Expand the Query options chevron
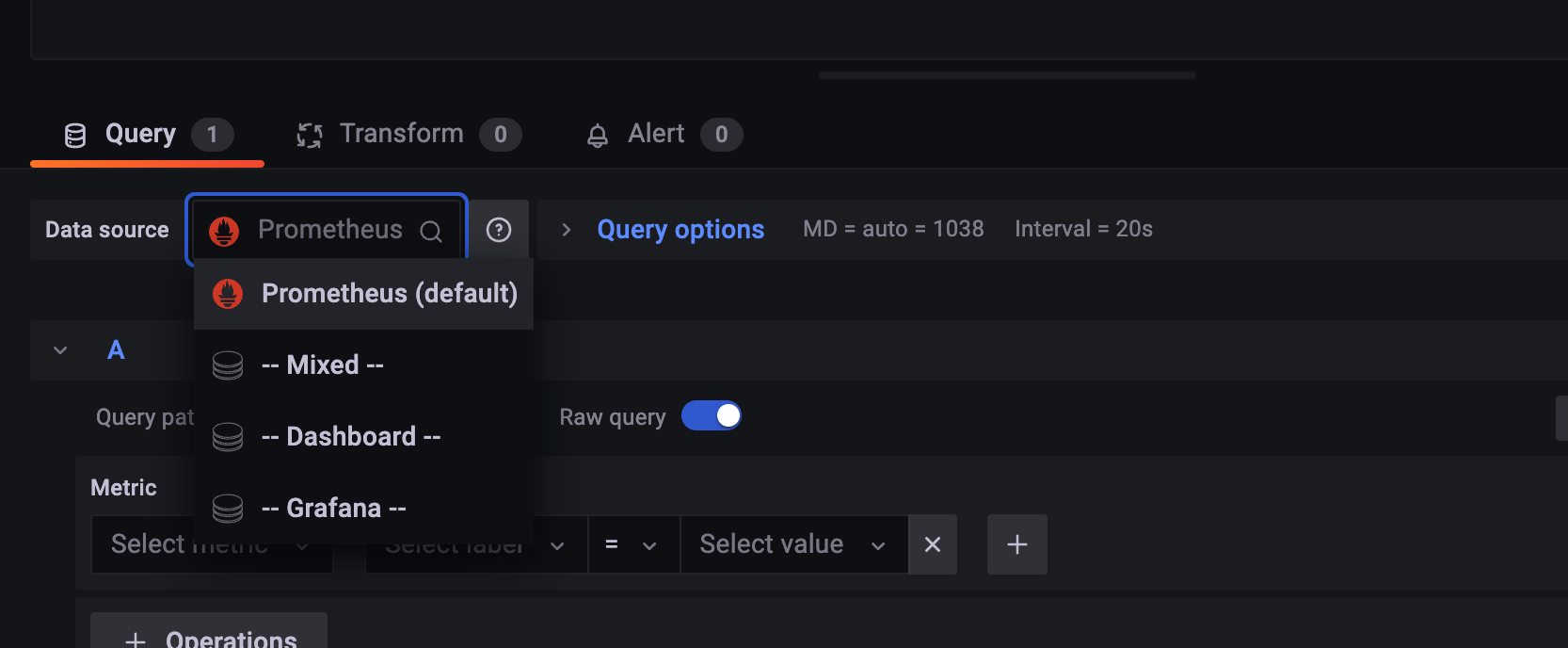Viewport: 1568px width, 648px height. [x=566, y=230]
